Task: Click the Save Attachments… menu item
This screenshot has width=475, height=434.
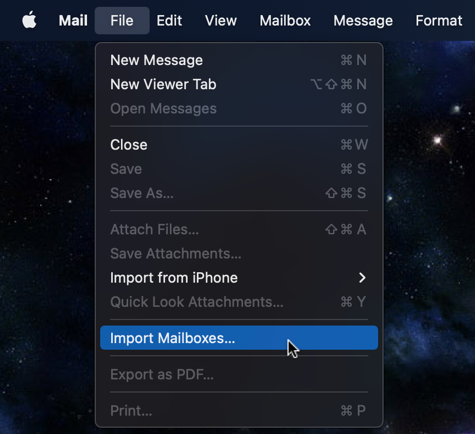Action: [239, 254]
